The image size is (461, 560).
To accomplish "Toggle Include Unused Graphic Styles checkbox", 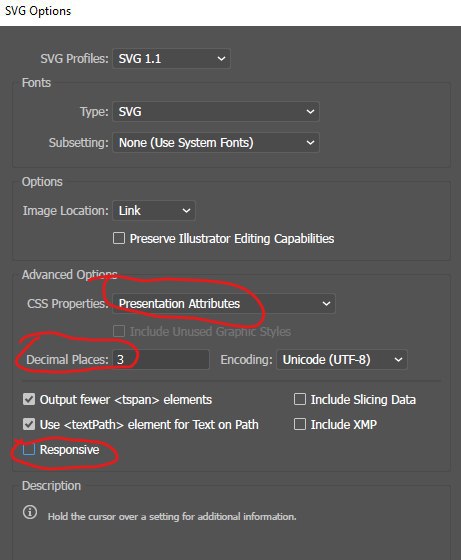I will pyautogui.click(x=119, y=331).
